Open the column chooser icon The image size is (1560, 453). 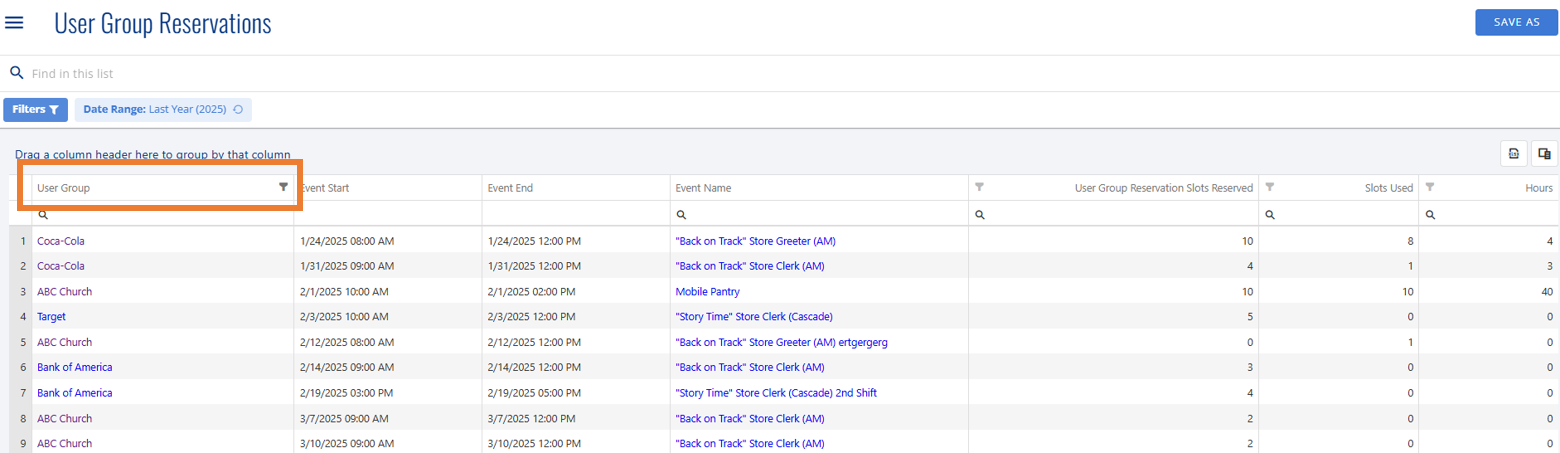[x=1544, y=153]
